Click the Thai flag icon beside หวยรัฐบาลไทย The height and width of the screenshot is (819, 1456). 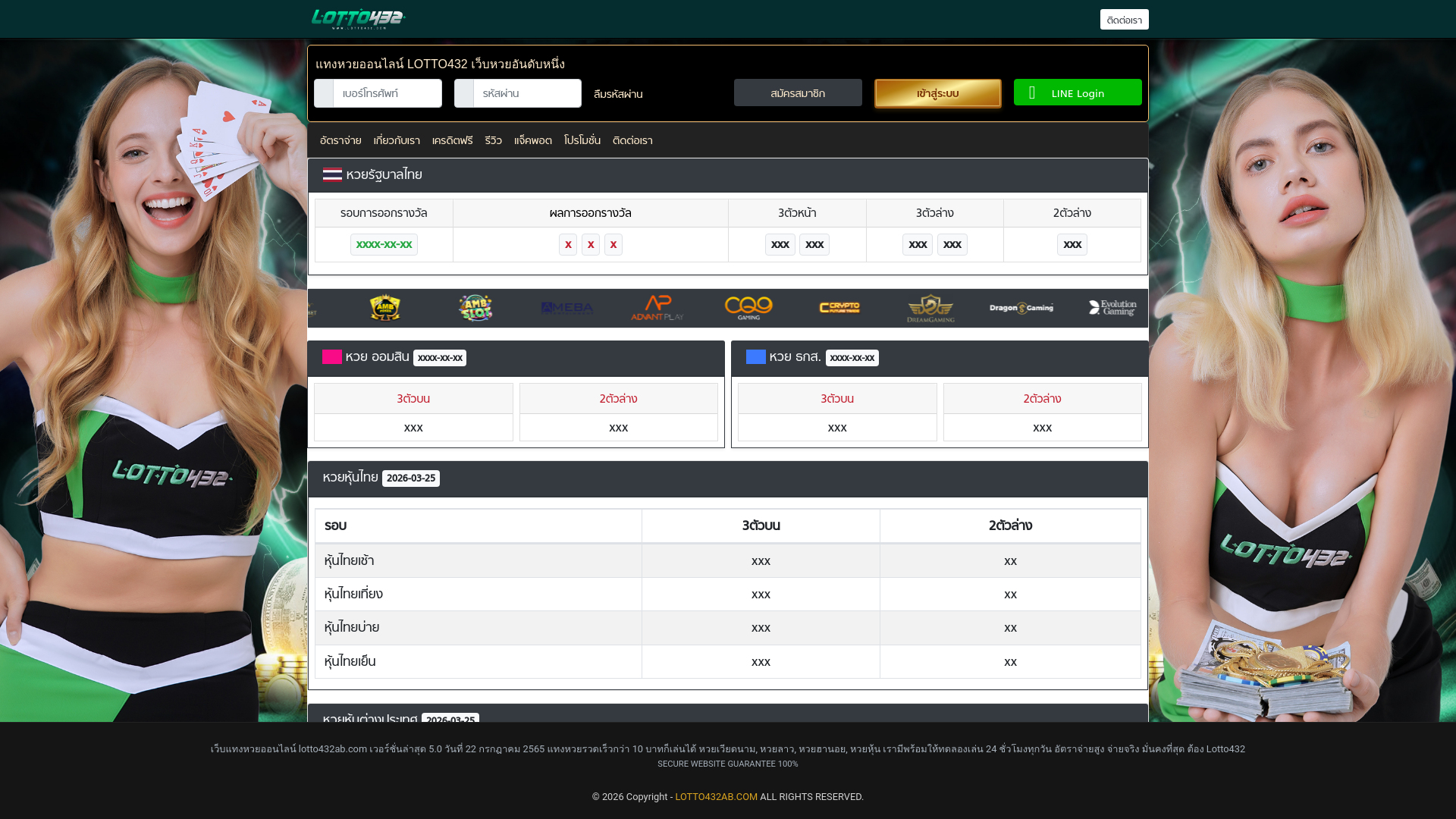(332, 174)
